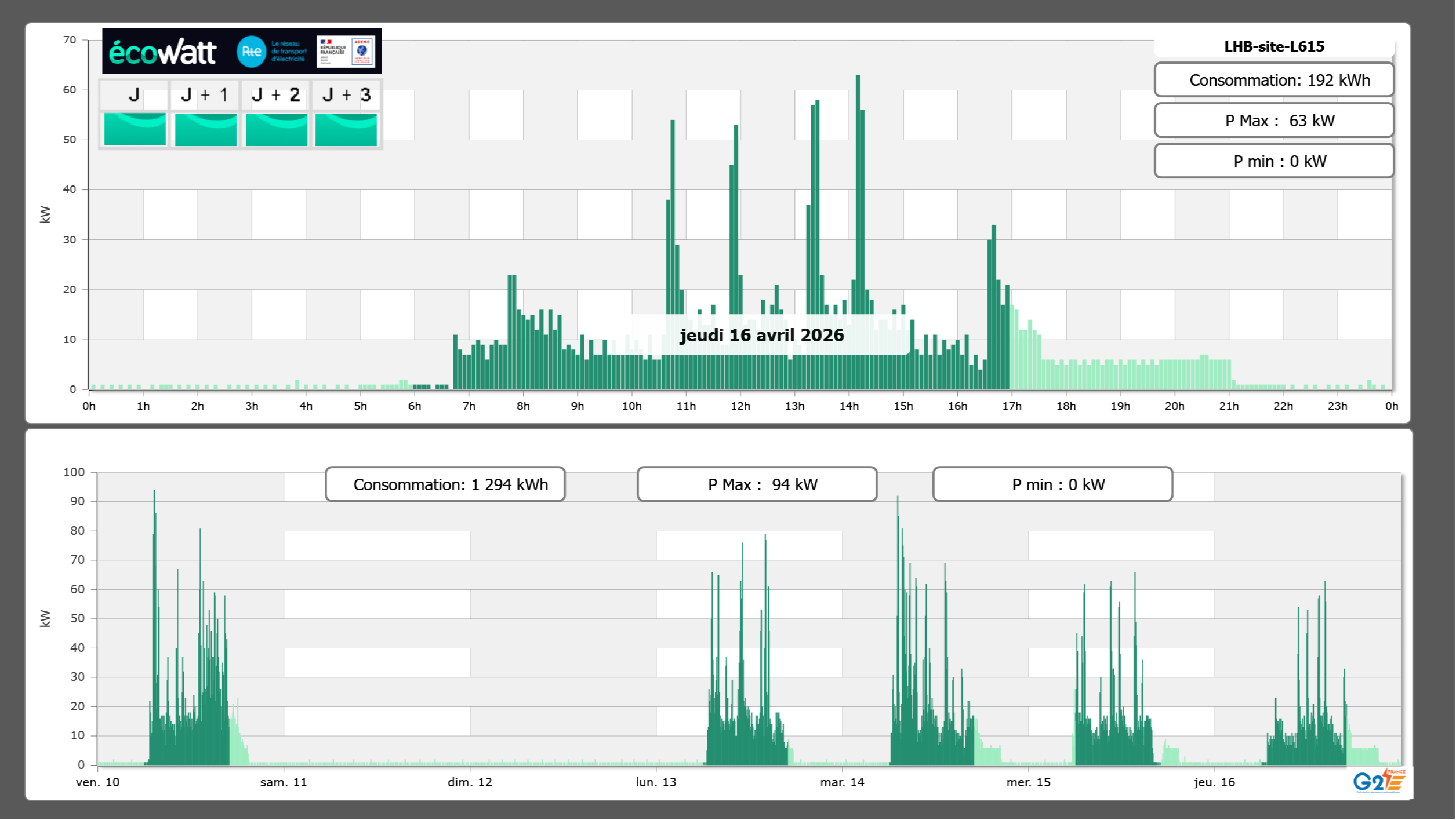Image resolution: width=1456 pixels, height=820 pixels.
Task: Click the mar. 14 weekly axis label
Action: pyautogui.click(x=842, y=782)
